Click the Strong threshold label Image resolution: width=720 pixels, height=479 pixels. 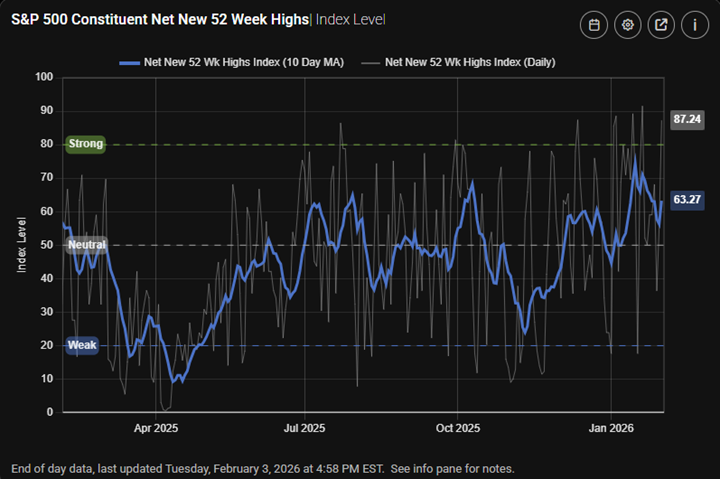(85, 144)
